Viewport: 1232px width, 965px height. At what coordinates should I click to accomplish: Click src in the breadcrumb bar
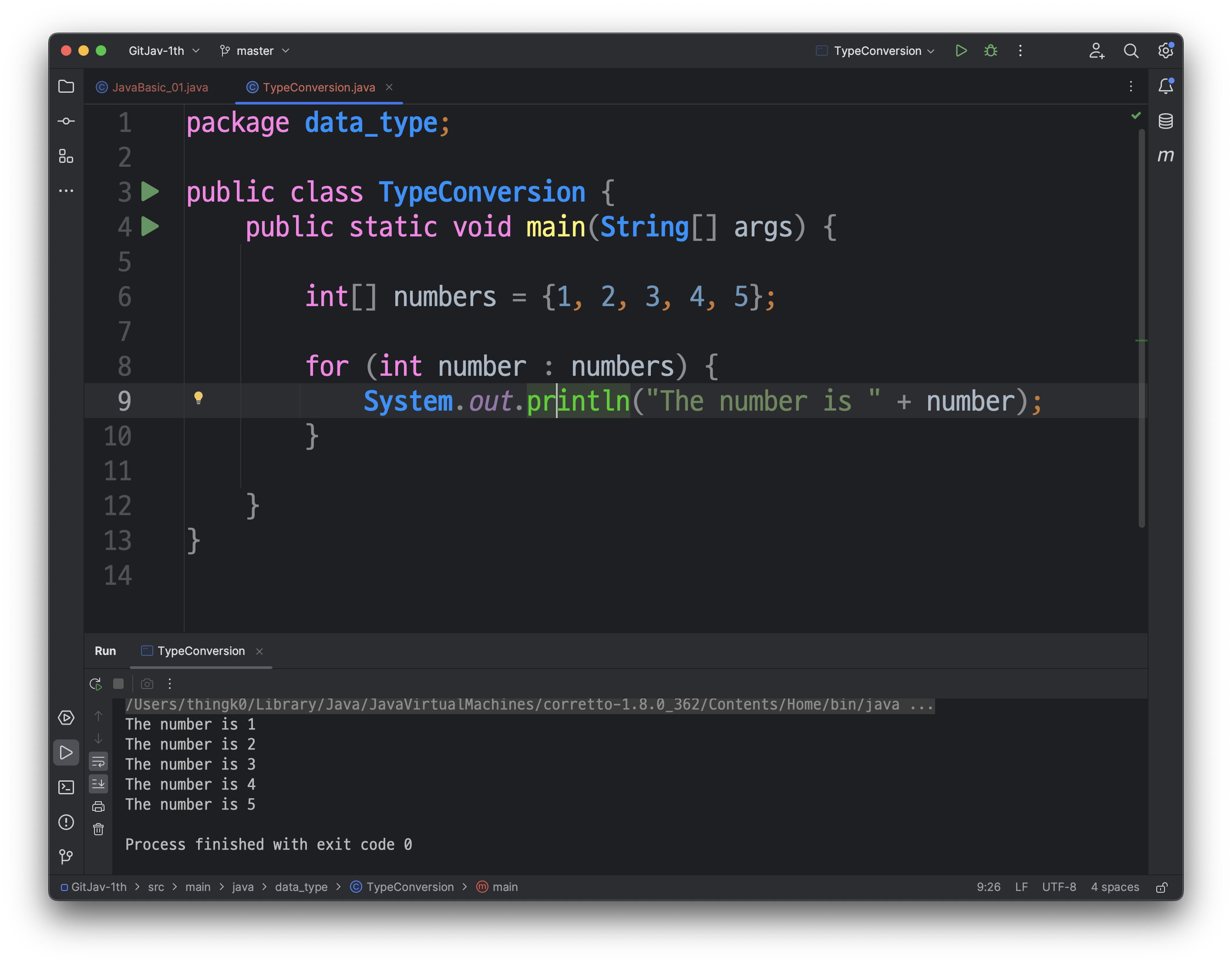(156, 887)
